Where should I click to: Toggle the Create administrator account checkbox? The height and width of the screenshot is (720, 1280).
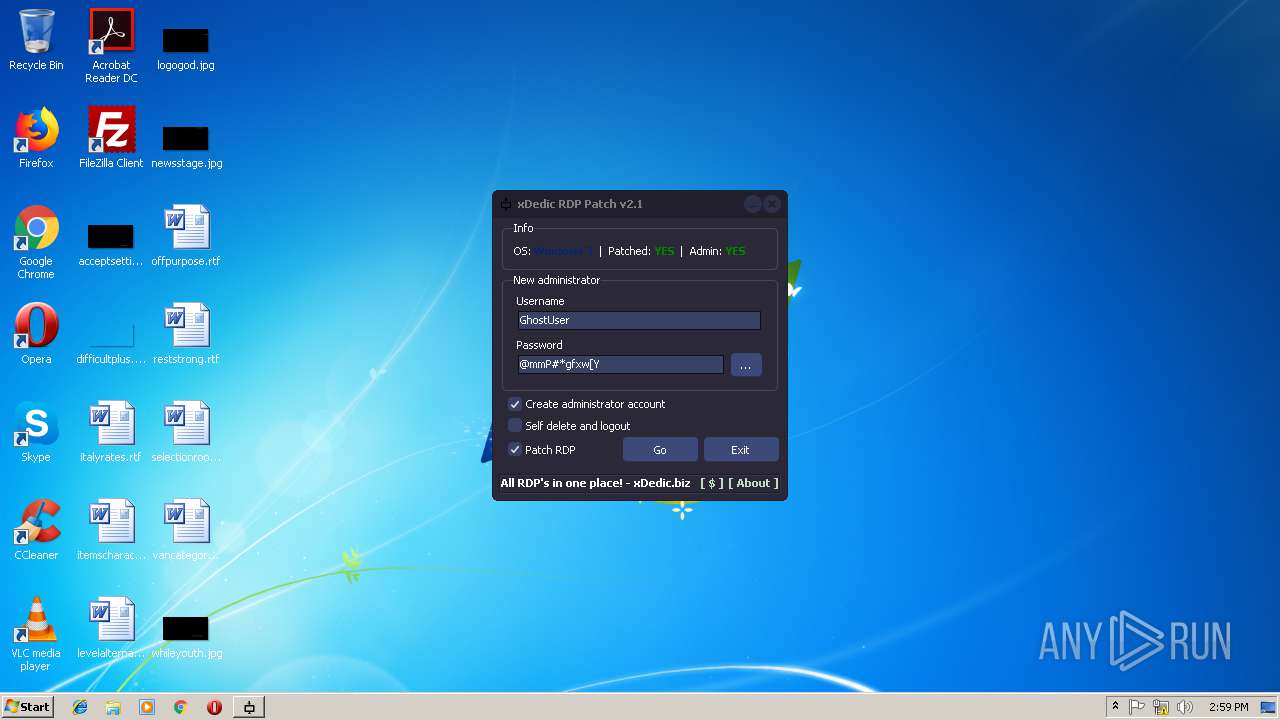(515, 404)
